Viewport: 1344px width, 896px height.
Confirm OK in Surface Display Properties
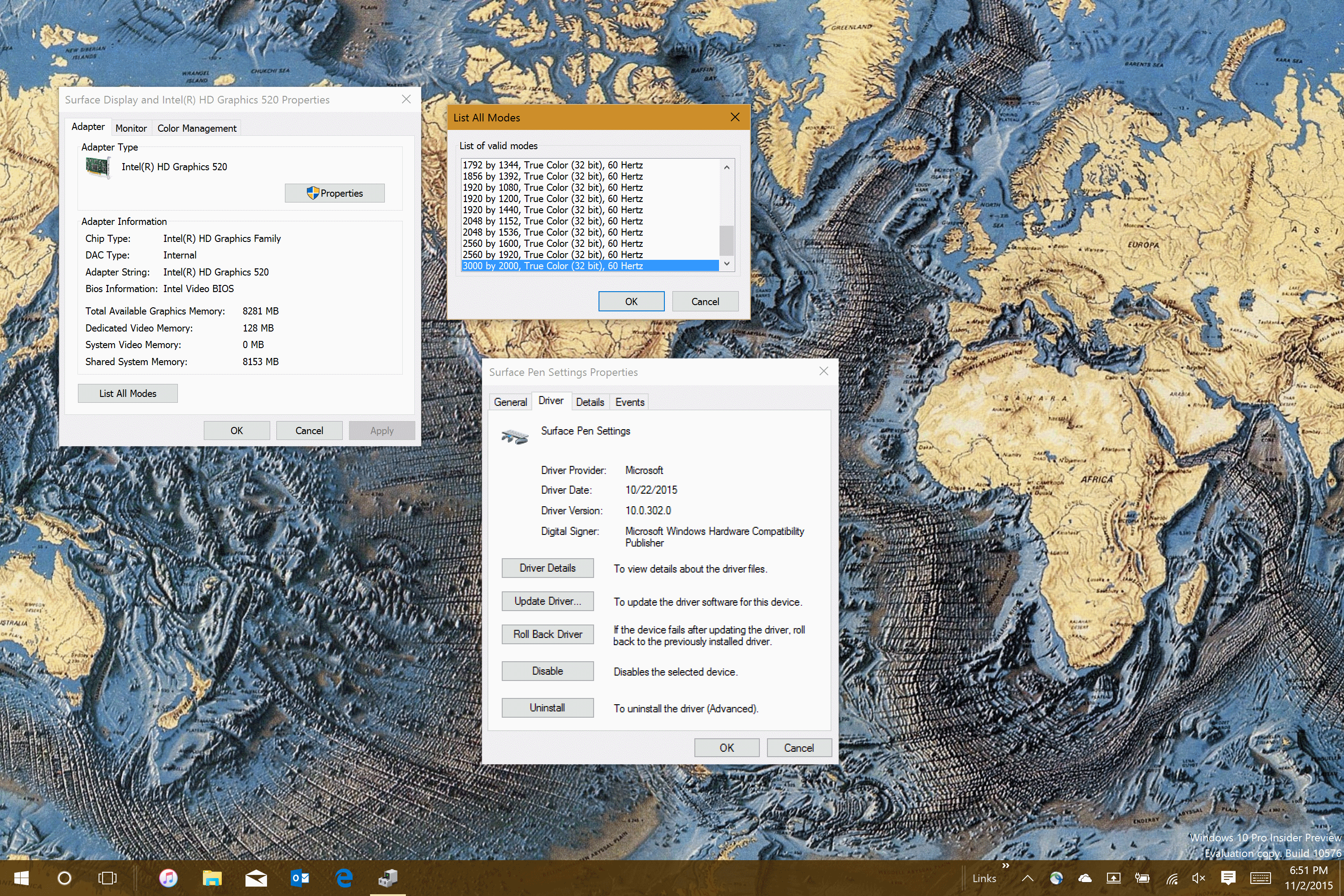pos(237,430)
